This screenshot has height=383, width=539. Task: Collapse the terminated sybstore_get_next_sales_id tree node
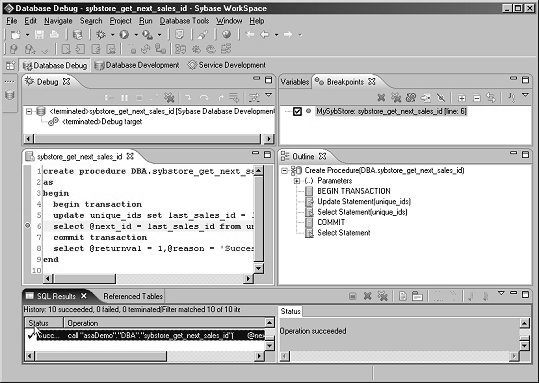(x=29, y=111)
